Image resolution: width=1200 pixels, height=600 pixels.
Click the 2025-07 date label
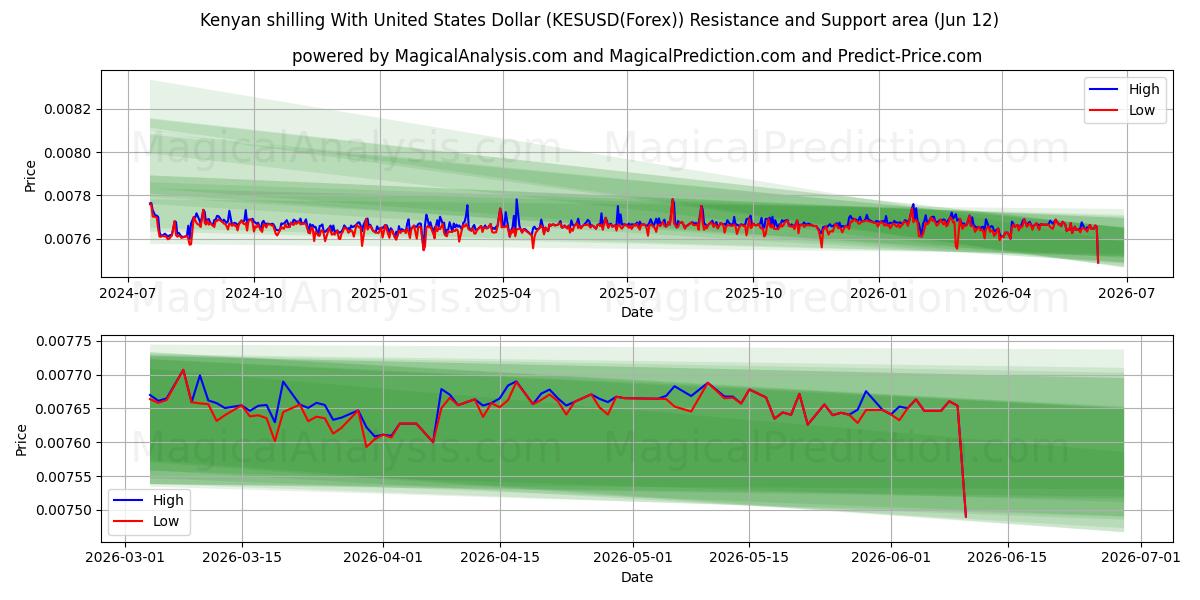[627, 293]
